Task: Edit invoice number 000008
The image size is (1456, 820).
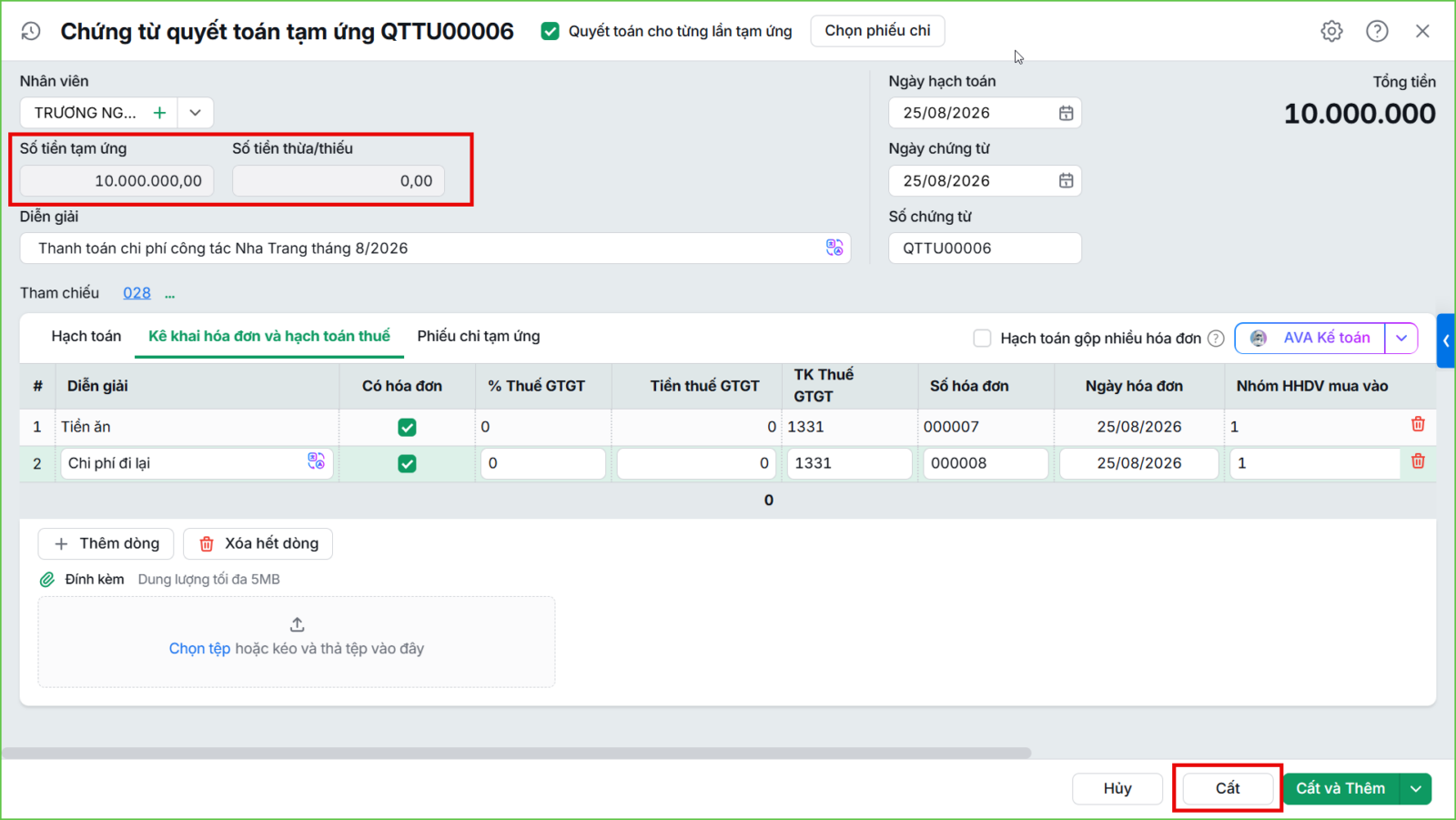Action: click(986, 463)
